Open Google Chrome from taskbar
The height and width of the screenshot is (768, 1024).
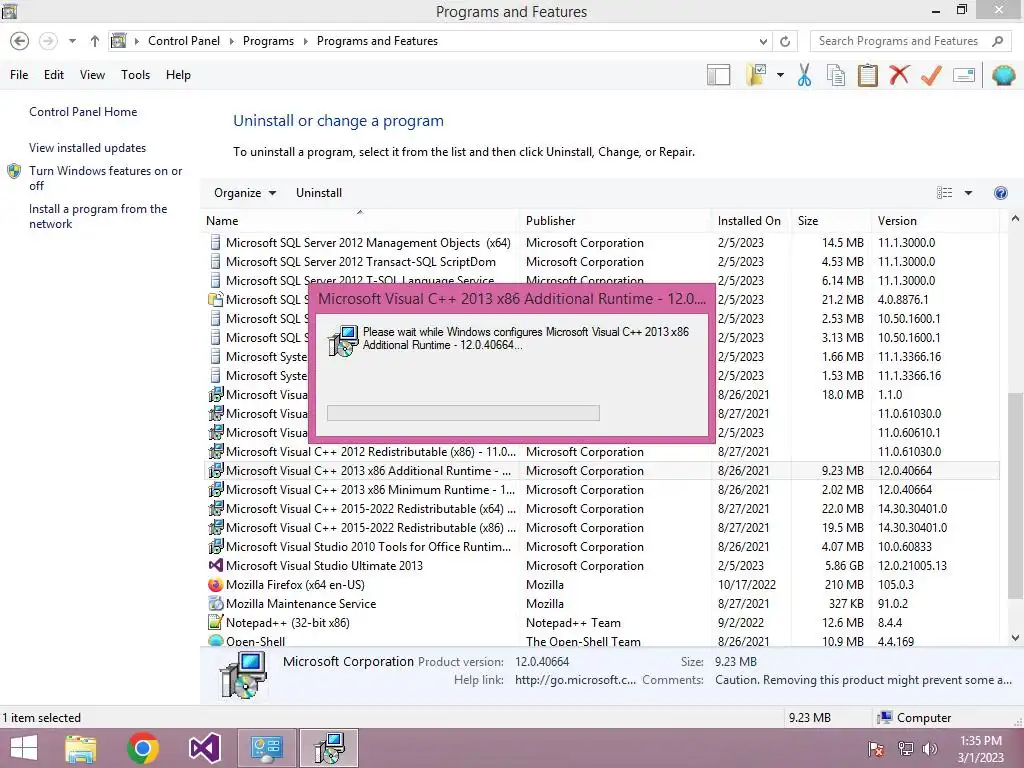142,748
